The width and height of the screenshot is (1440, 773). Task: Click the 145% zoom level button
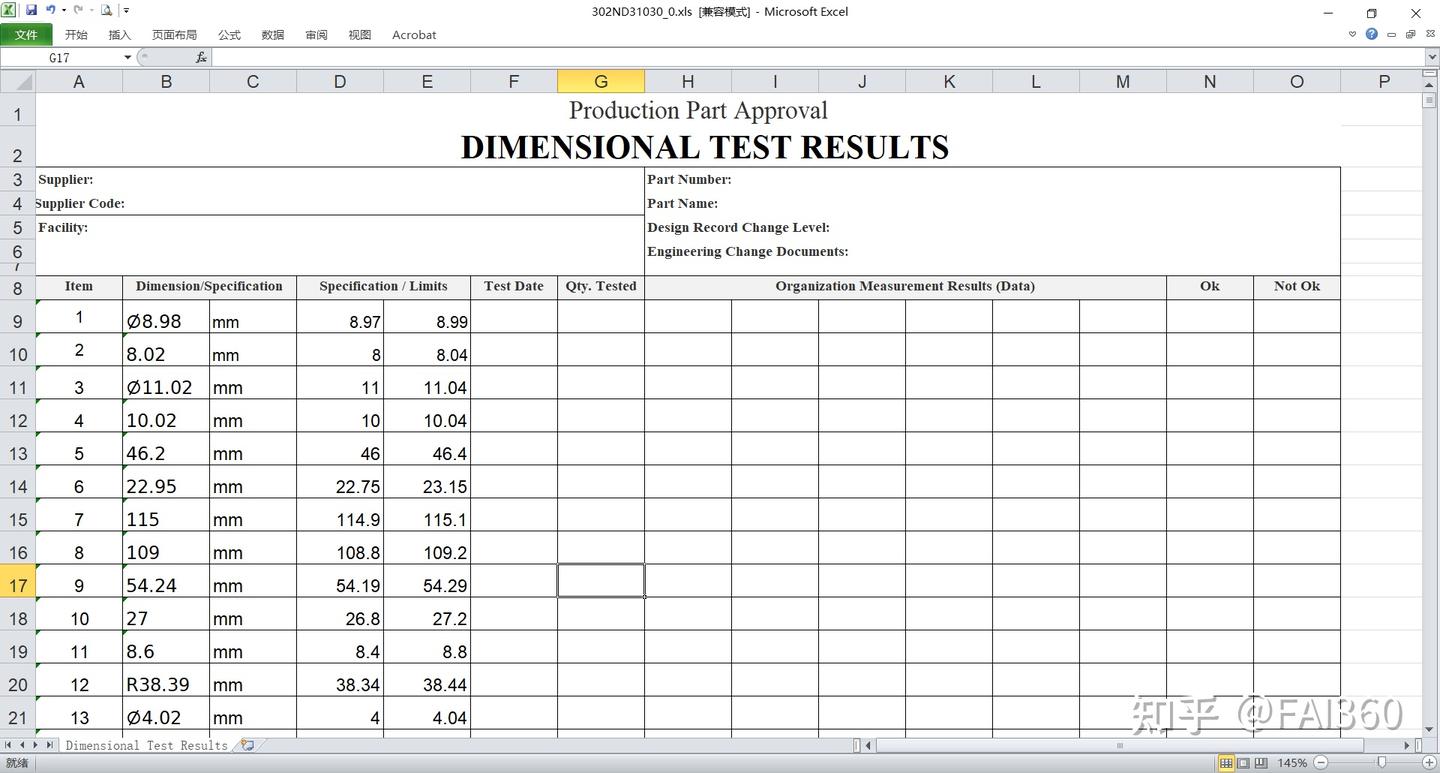click(1292, 763)
